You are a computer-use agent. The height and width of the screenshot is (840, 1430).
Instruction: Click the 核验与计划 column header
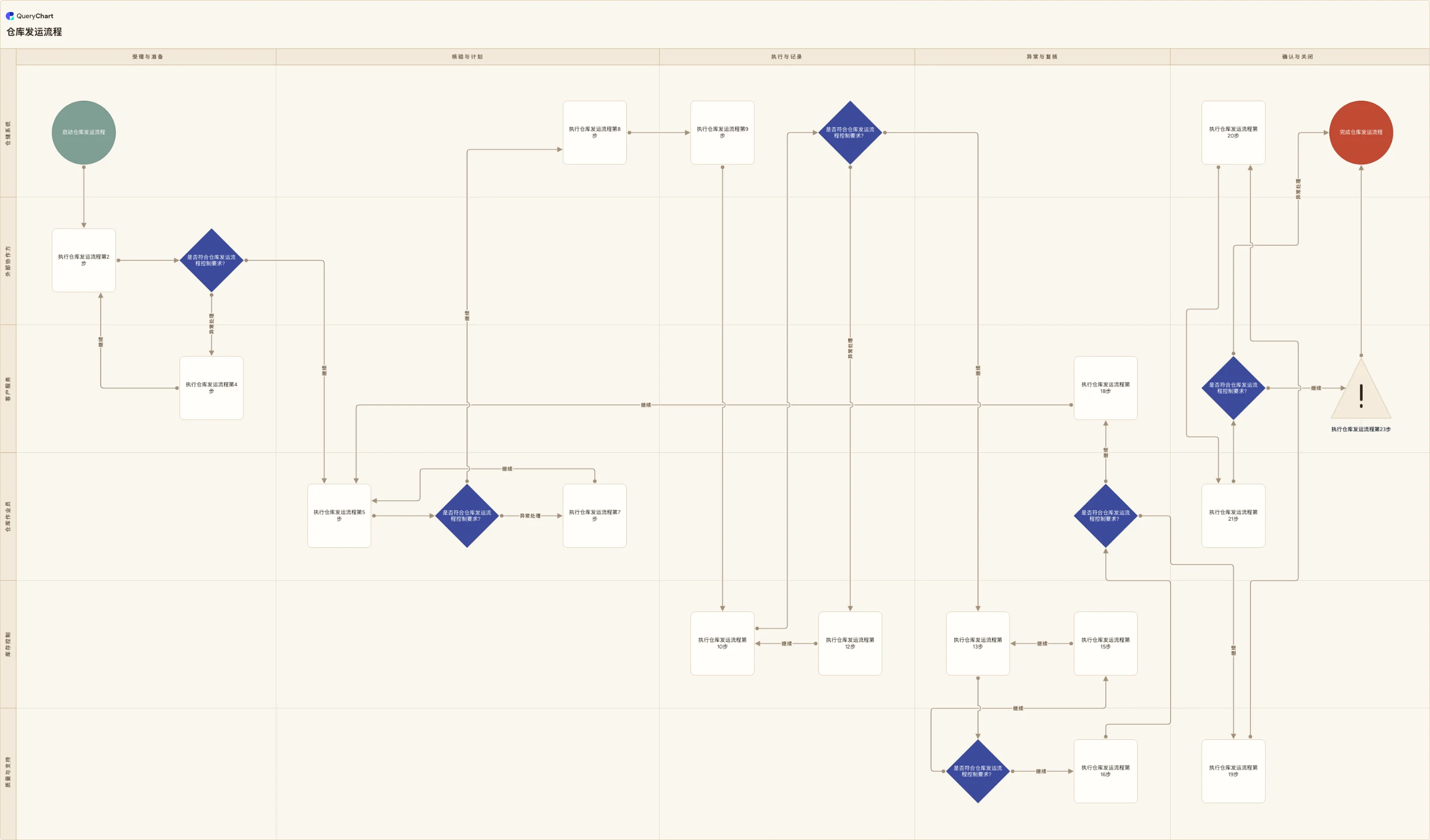[x=467, y=57]
